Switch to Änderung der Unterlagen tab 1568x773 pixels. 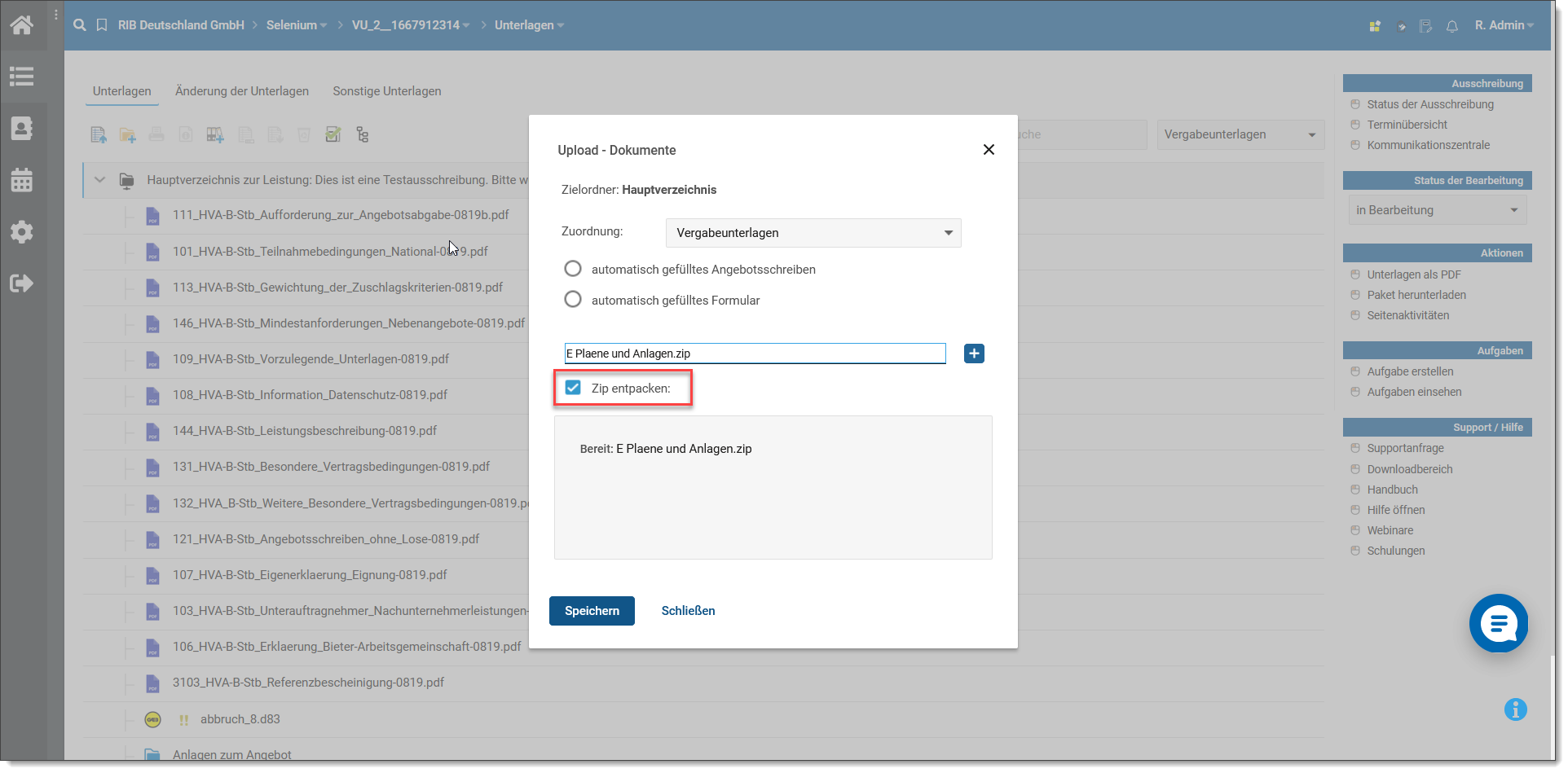[242, 91]
